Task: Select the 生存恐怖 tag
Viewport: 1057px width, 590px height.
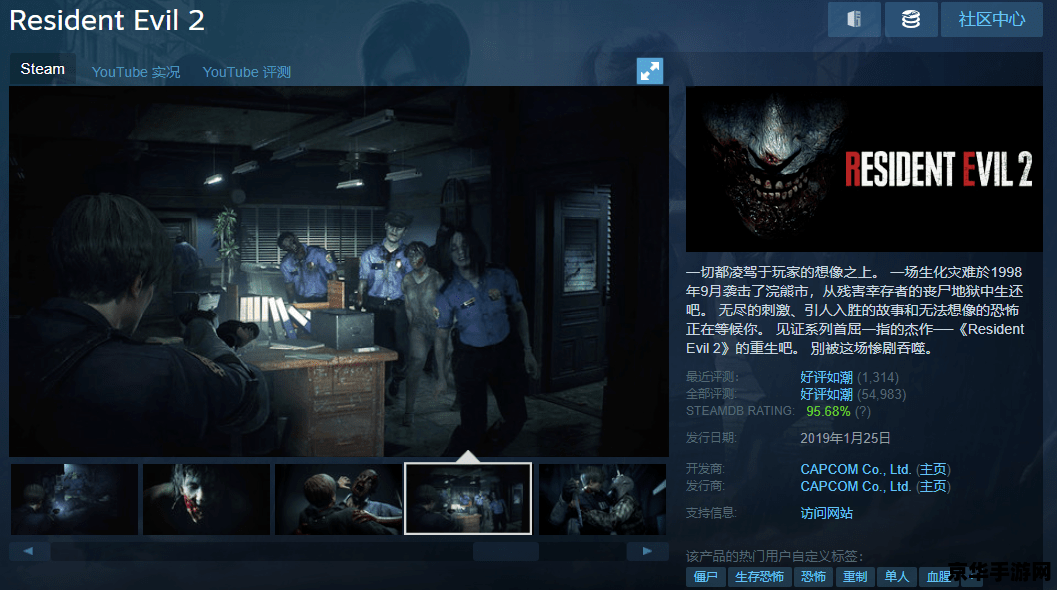Action: tap(759, 577)
